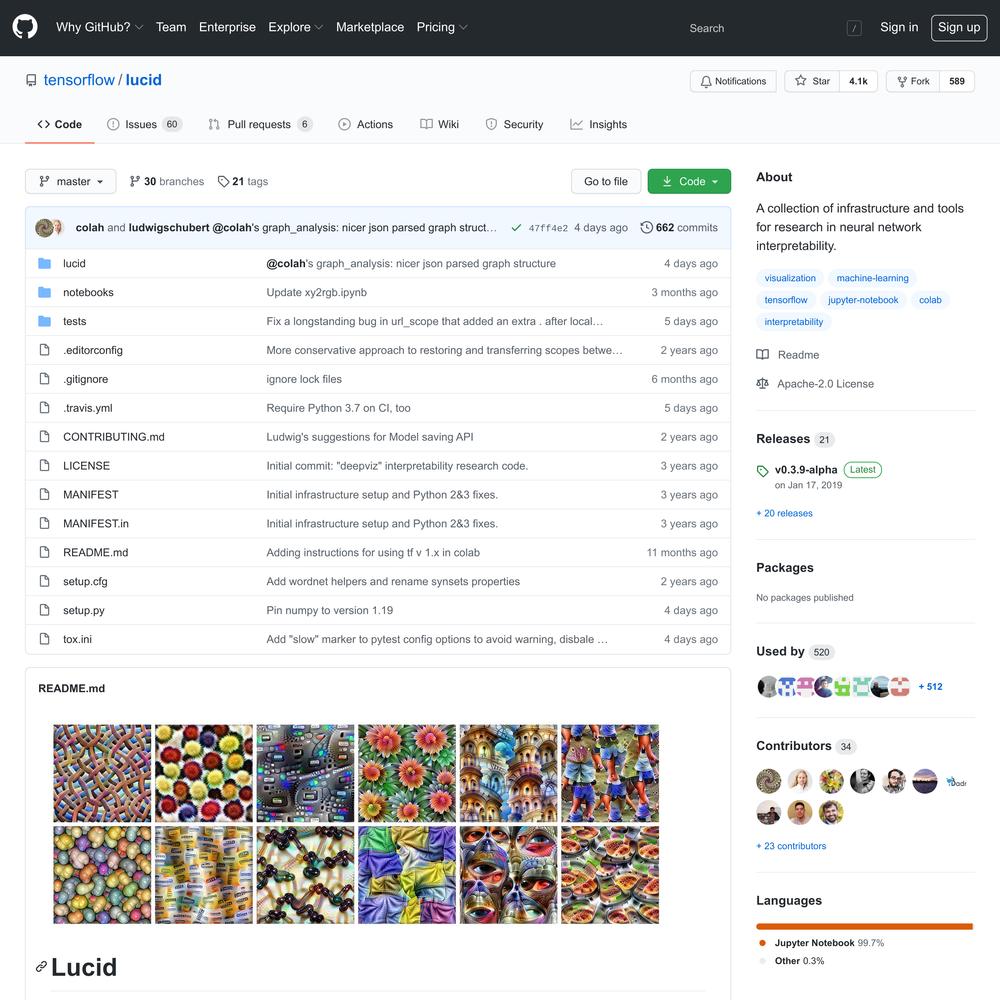Click the scales icon next to Apache-2.0 License

pos(762,383)
